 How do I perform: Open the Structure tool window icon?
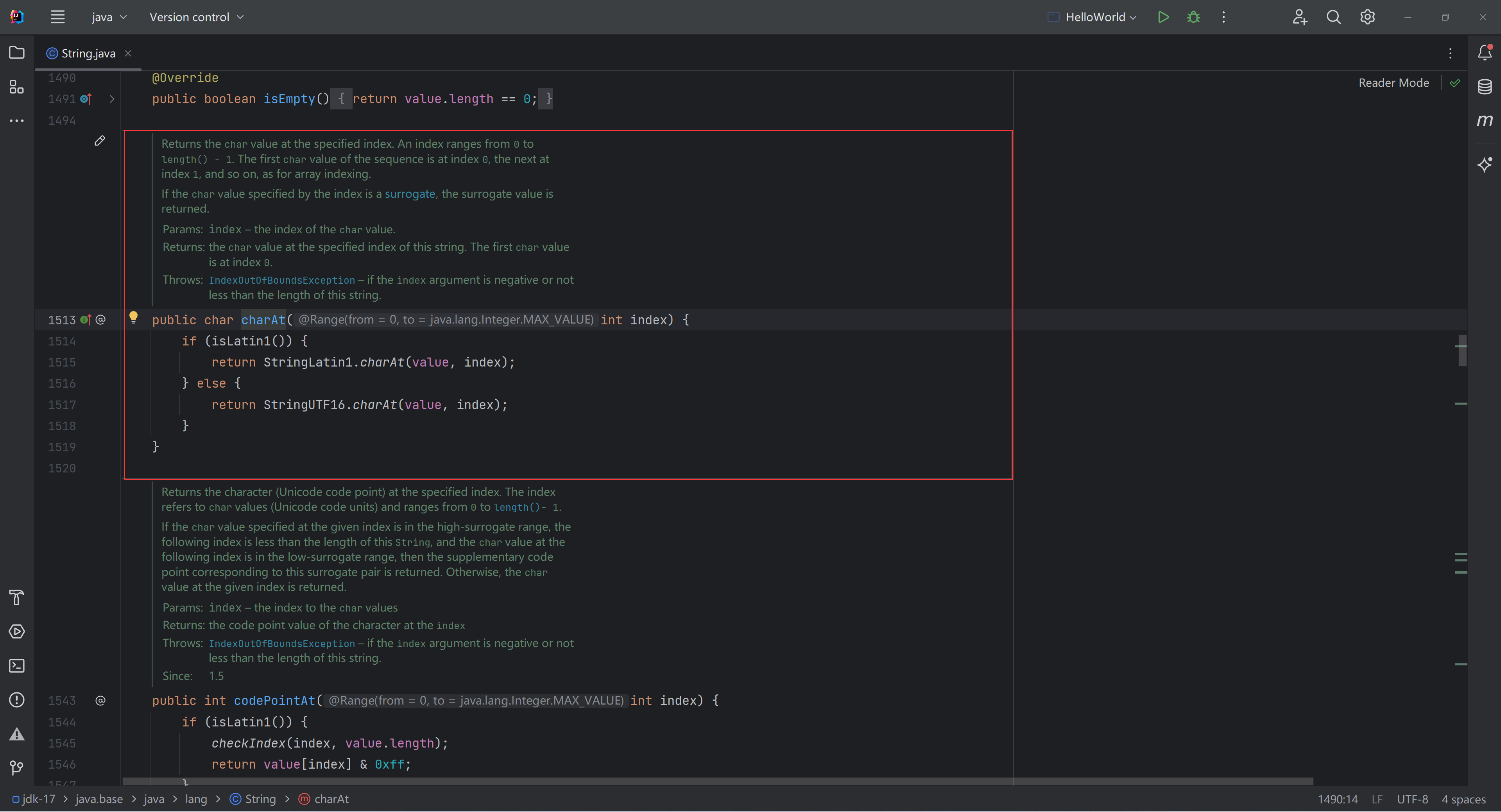pos(17,88)
